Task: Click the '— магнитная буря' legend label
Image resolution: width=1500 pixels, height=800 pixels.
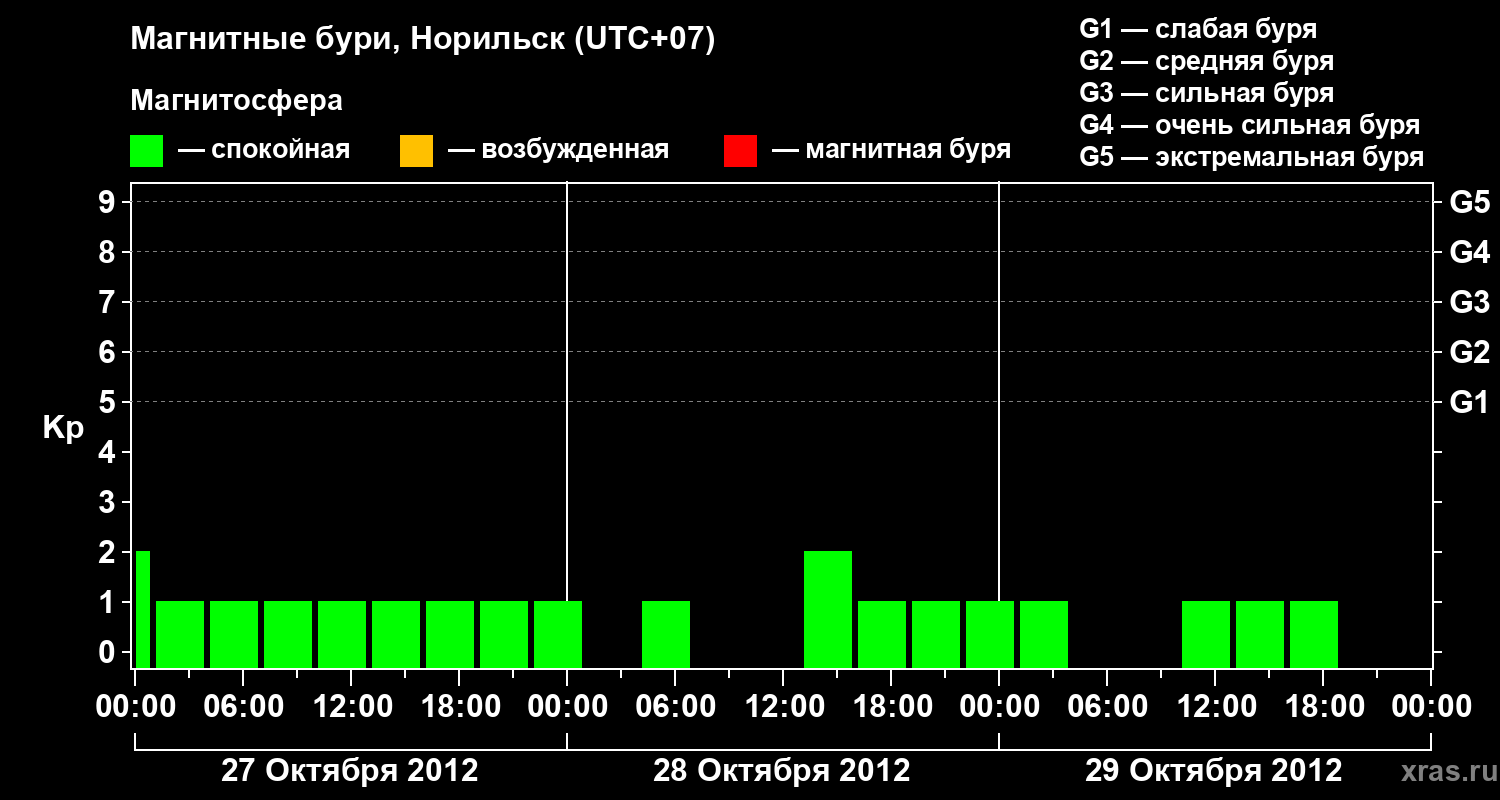Action: pyautogui.click(x=891, y=151)
